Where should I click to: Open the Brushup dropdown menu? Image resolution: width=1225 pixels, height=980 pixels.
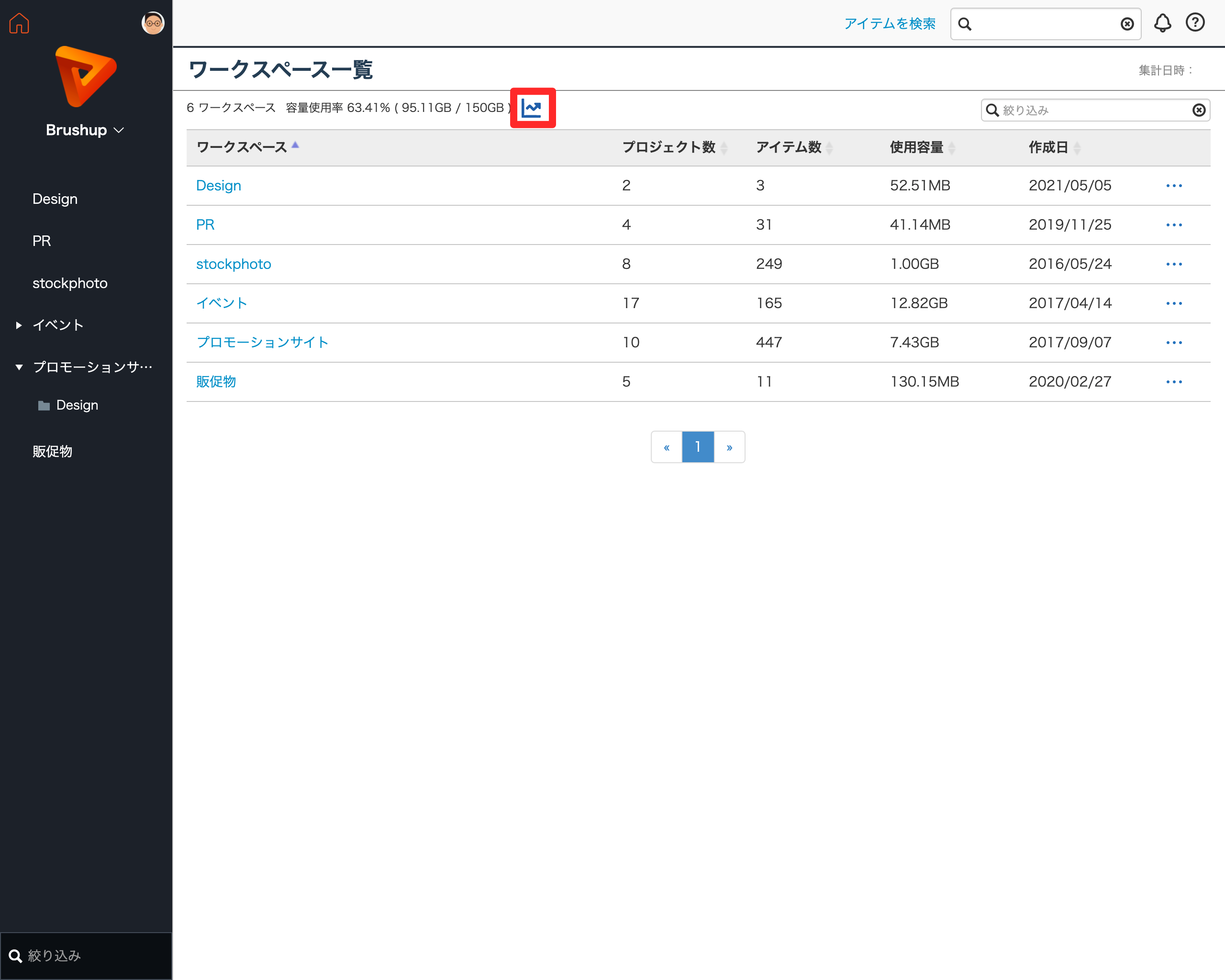[85, 130]
